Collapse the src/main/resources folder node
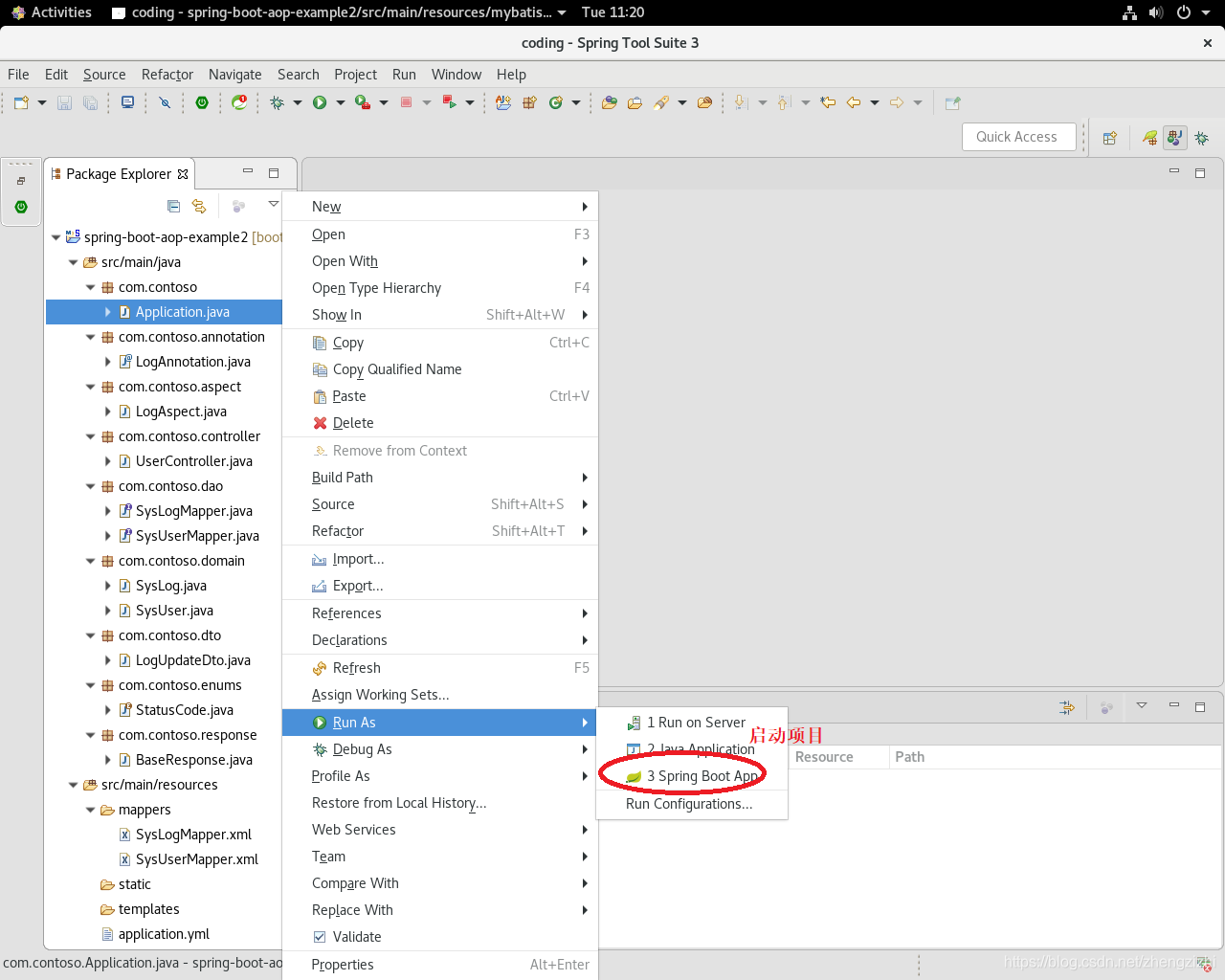The height and width of the screenshot is (980, 1225). pos(74,785)
